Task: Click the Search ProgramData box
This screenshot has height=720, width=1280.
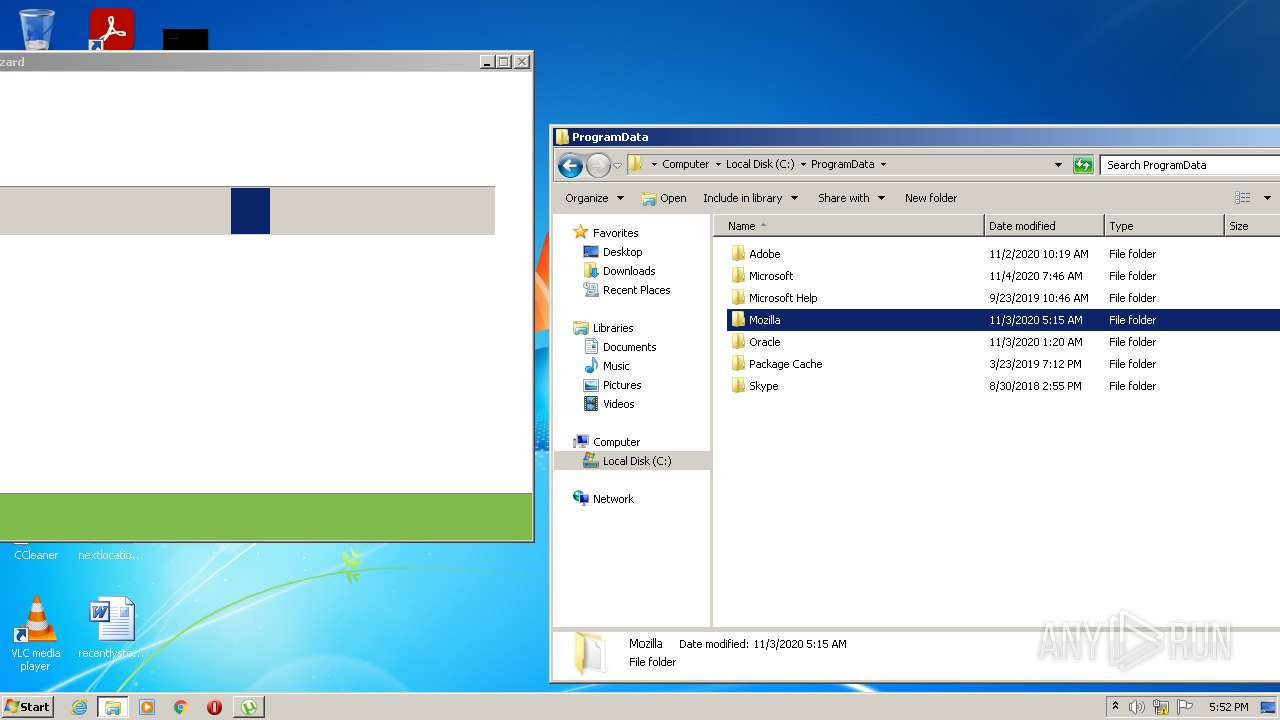Action: click(1190, 165)
